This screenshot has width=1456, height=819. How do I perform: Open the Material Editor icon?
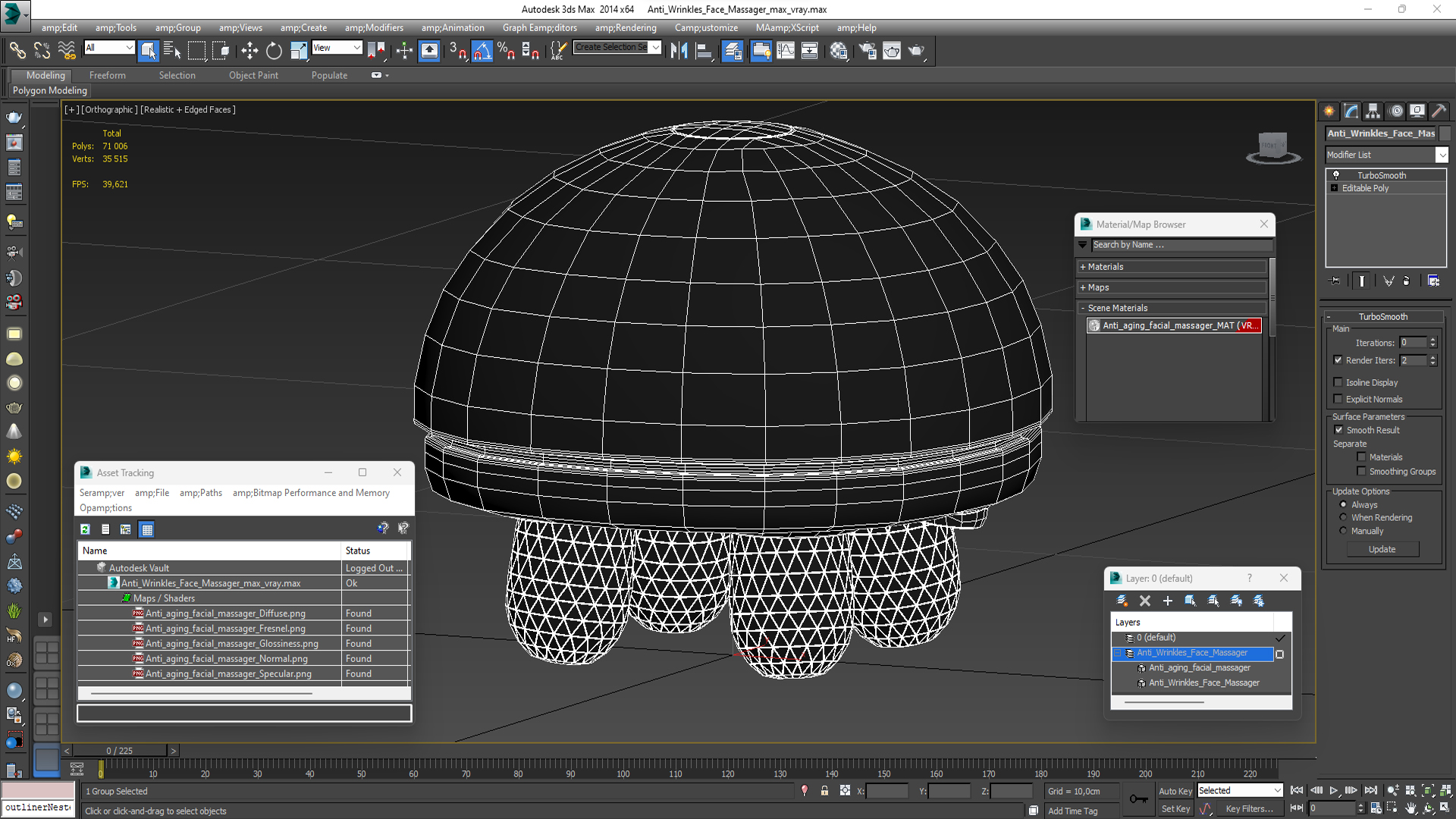[x=839, y=51]
